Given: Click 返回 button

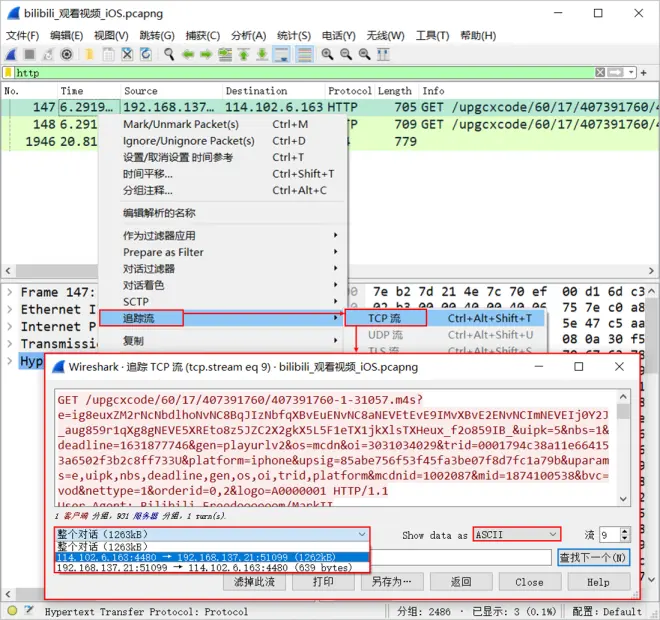Looking at the screenshot, I should tap(461, 582).
